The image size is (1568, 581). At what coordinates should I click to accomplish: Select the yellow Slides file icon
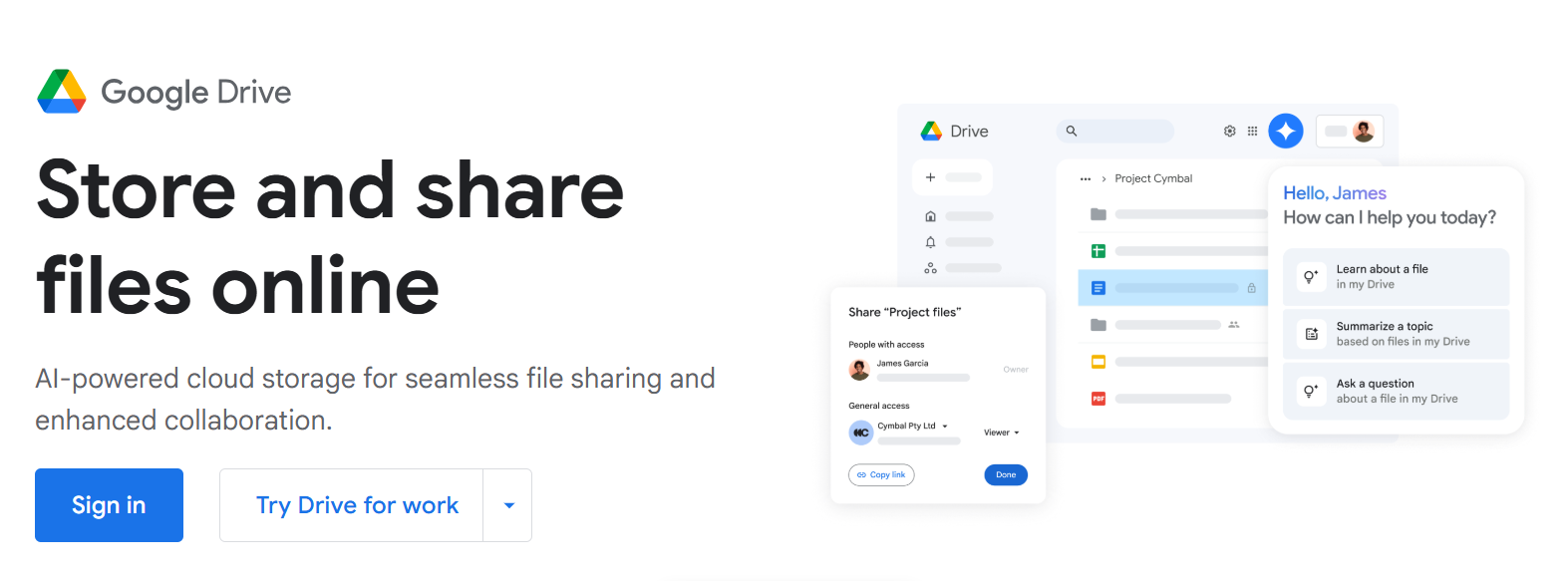(x=1098, y=362)
